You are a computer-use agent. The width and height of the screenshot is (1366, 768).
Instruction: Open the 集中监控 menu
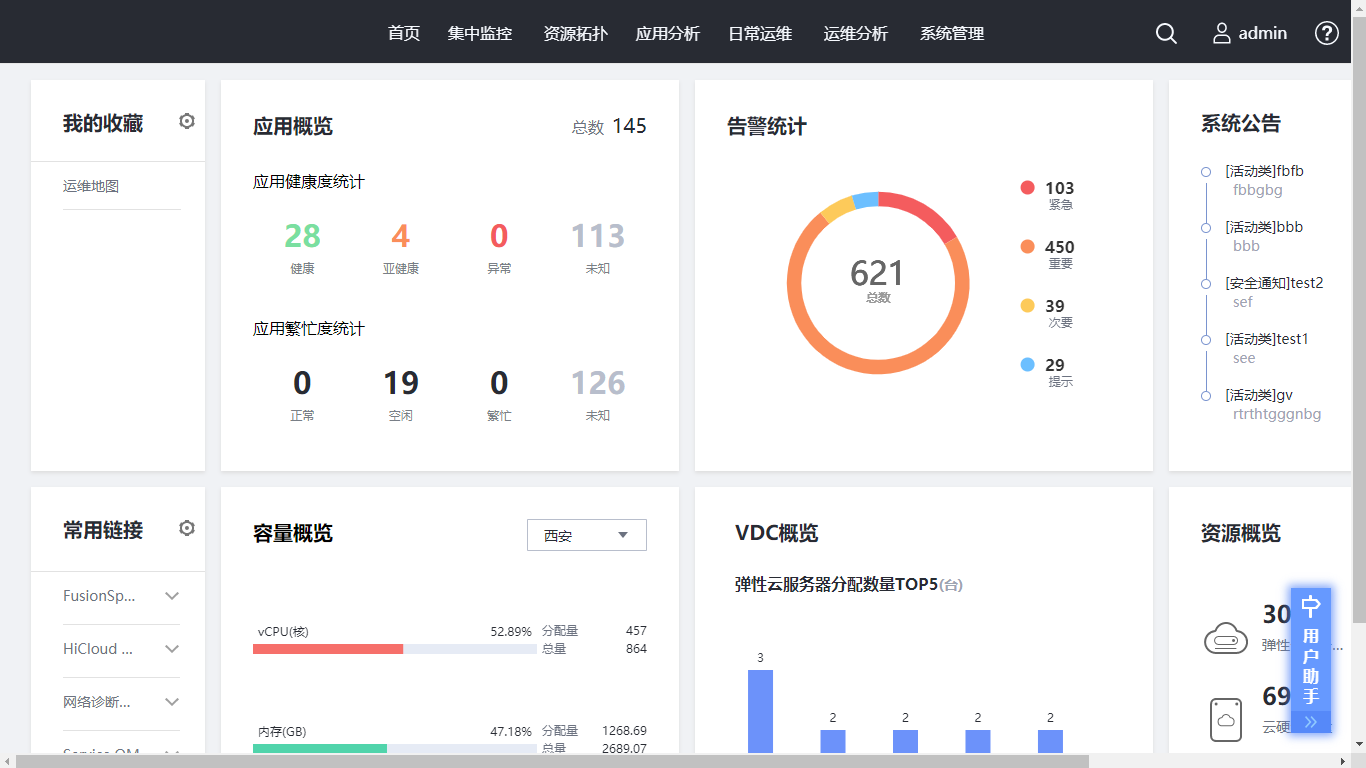(480, 33)
